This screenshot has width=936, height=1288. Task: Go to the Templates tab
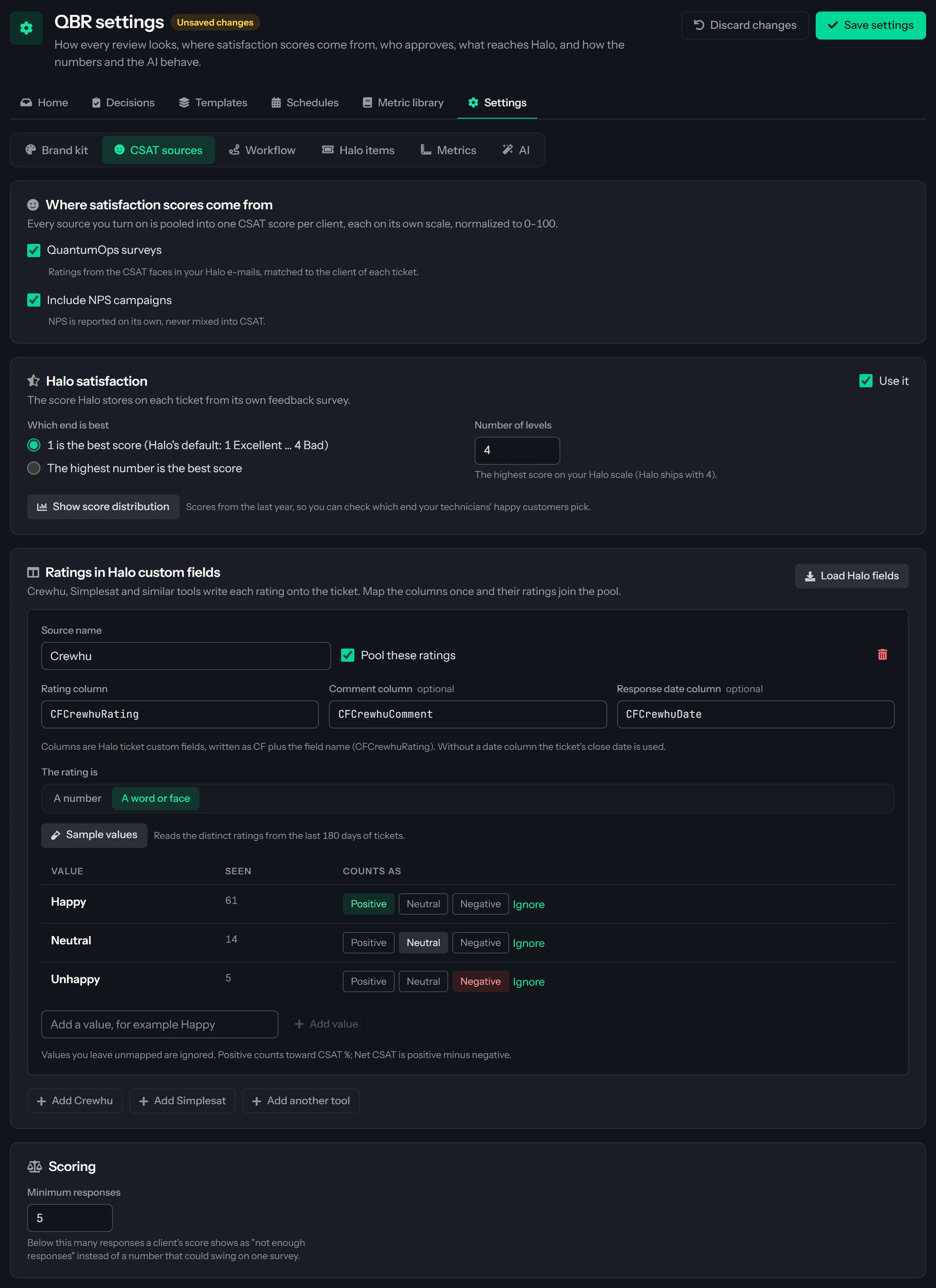click(213, 103)
